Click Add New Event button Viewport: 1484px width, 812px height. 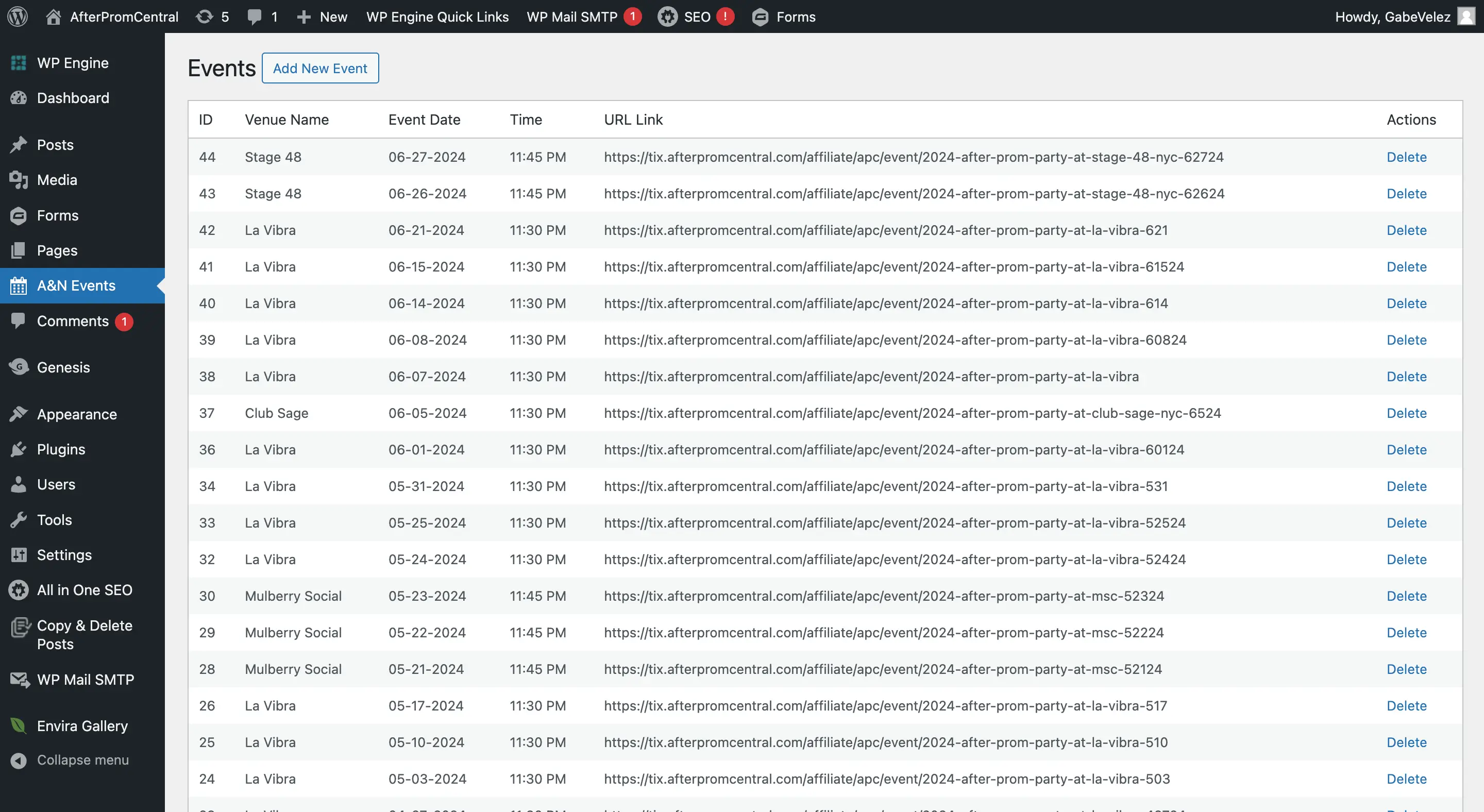tap(320, 68)
